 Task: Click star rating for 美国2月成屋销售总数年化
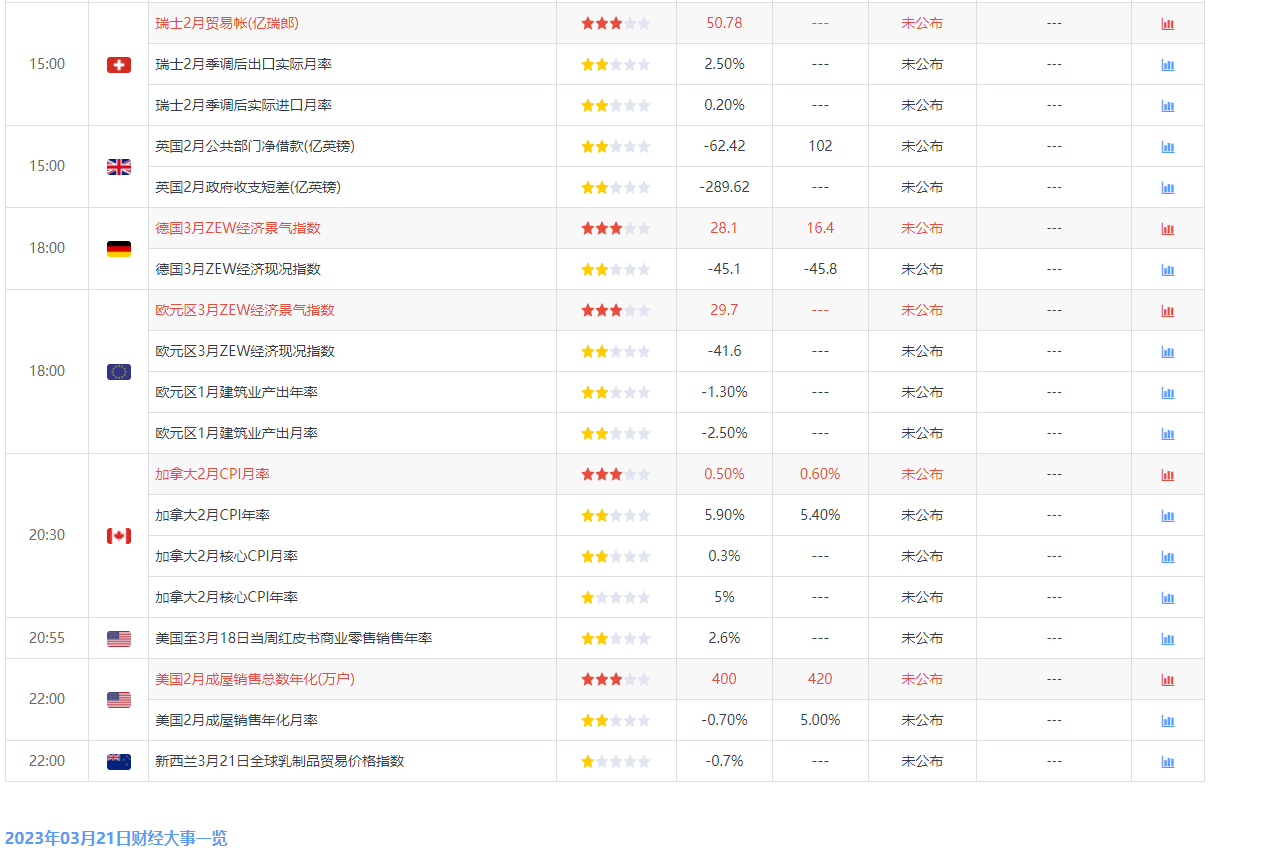616,679
